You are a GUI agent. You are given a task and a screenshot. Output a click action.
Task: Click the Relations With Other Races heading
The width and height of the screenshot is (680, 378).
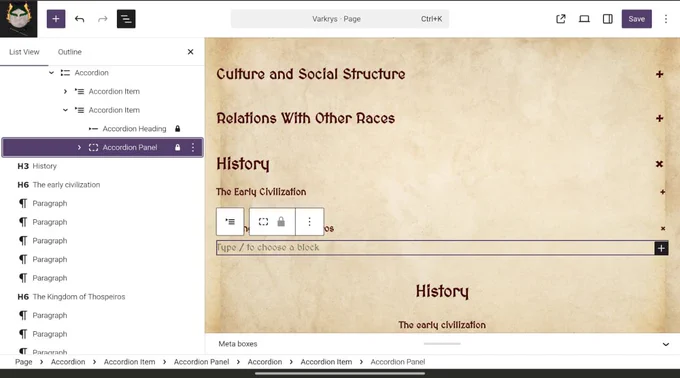point(306,118)
